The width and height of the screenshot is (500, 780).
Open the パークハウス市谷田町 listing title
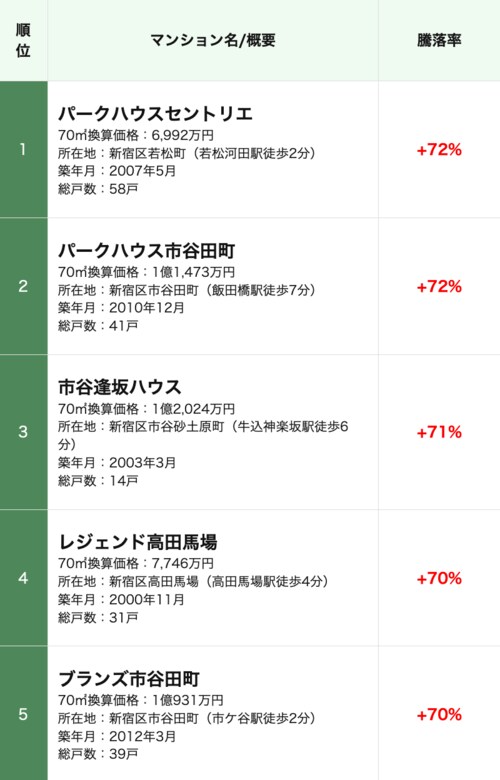[x=146, y=250]
